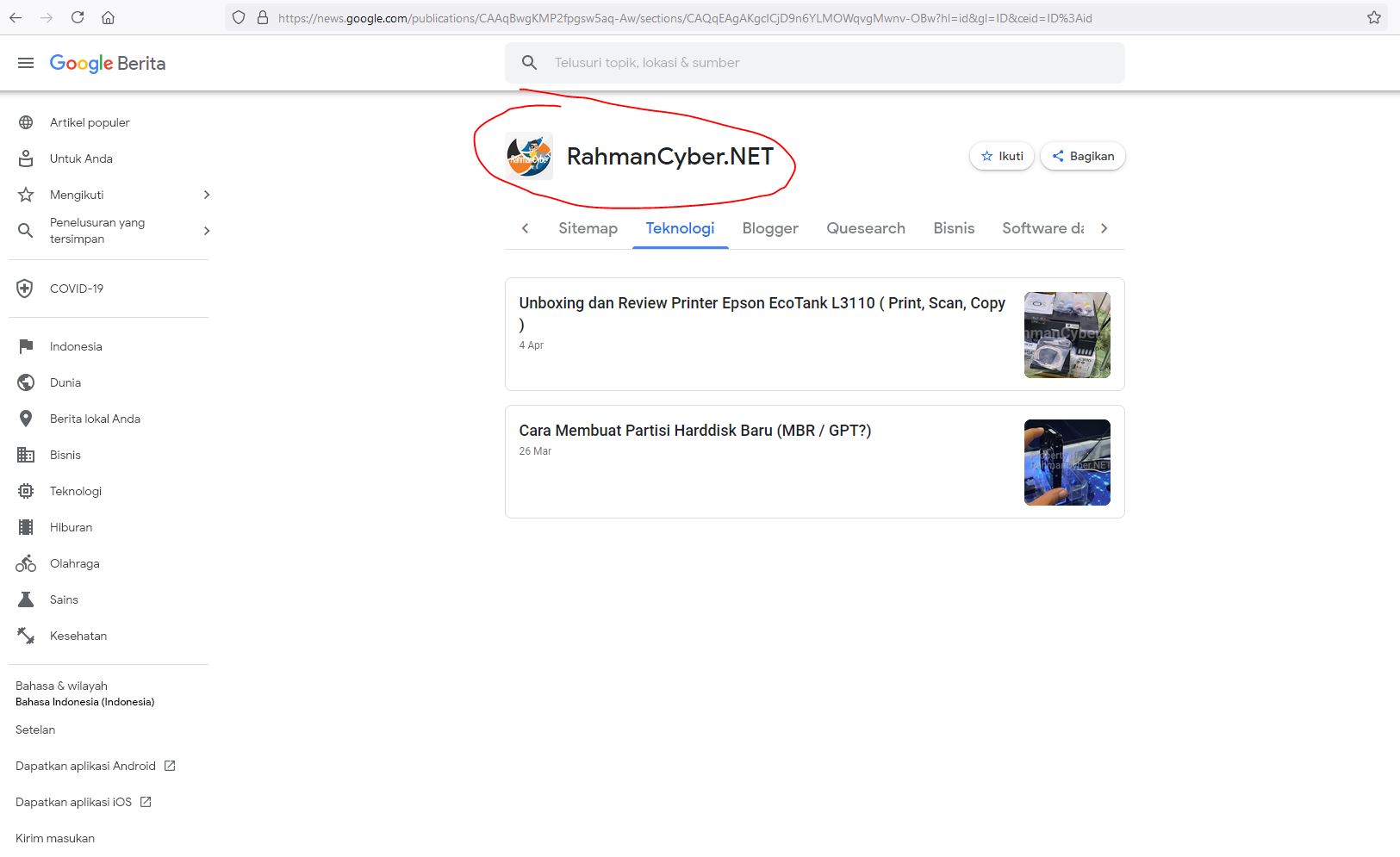
Task: Show more tabs with right chevron
Action: [x=1104, y=228]
